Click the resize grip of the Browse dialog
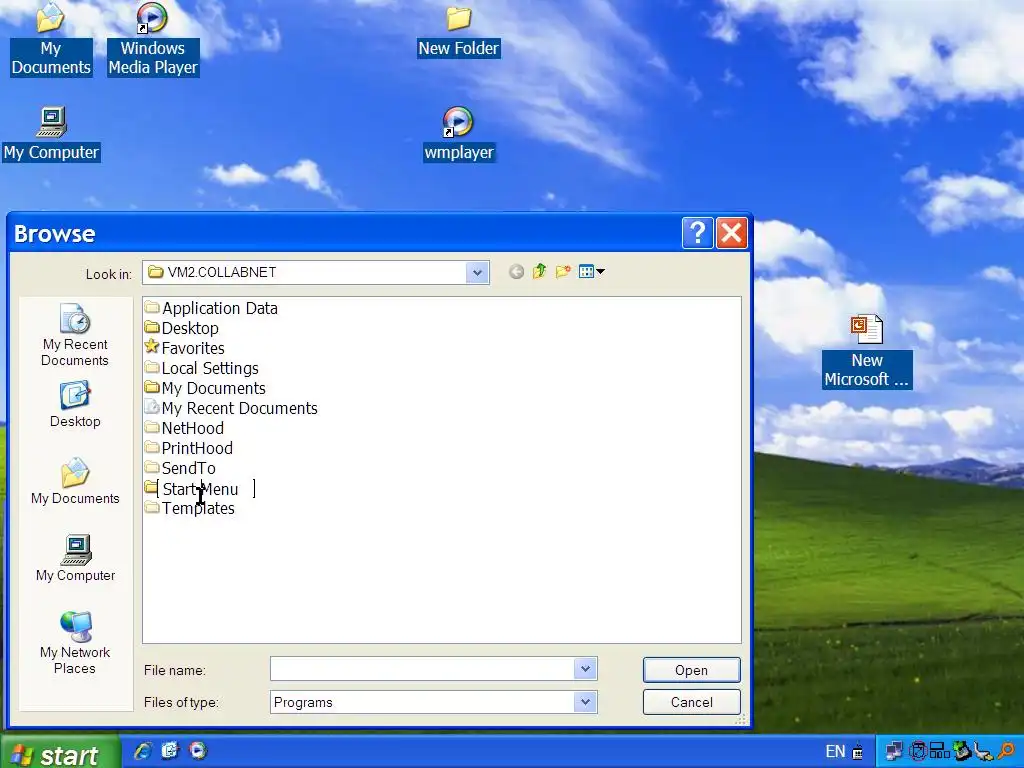Viewport: 1024px width, 768px height. [741, 720]
